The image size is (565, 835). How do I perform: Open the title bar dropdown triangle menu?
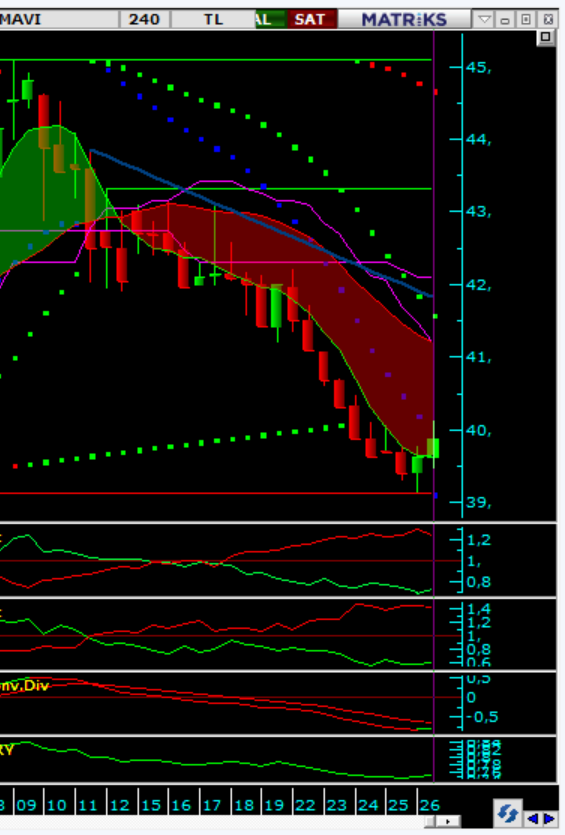click(484, 20)
